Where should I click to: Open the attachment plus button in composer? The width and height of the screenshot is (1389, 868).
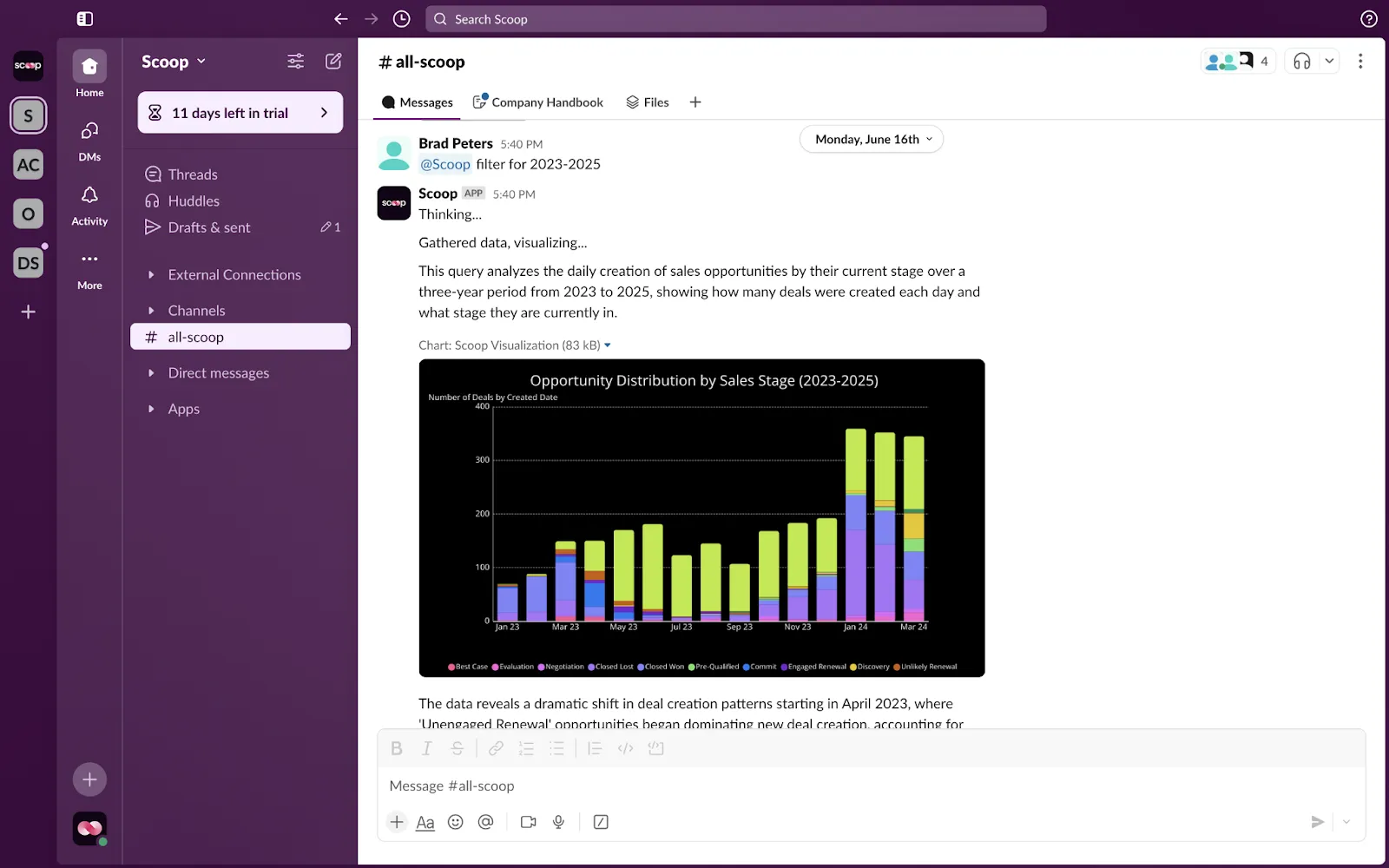(x=397, y=822)
